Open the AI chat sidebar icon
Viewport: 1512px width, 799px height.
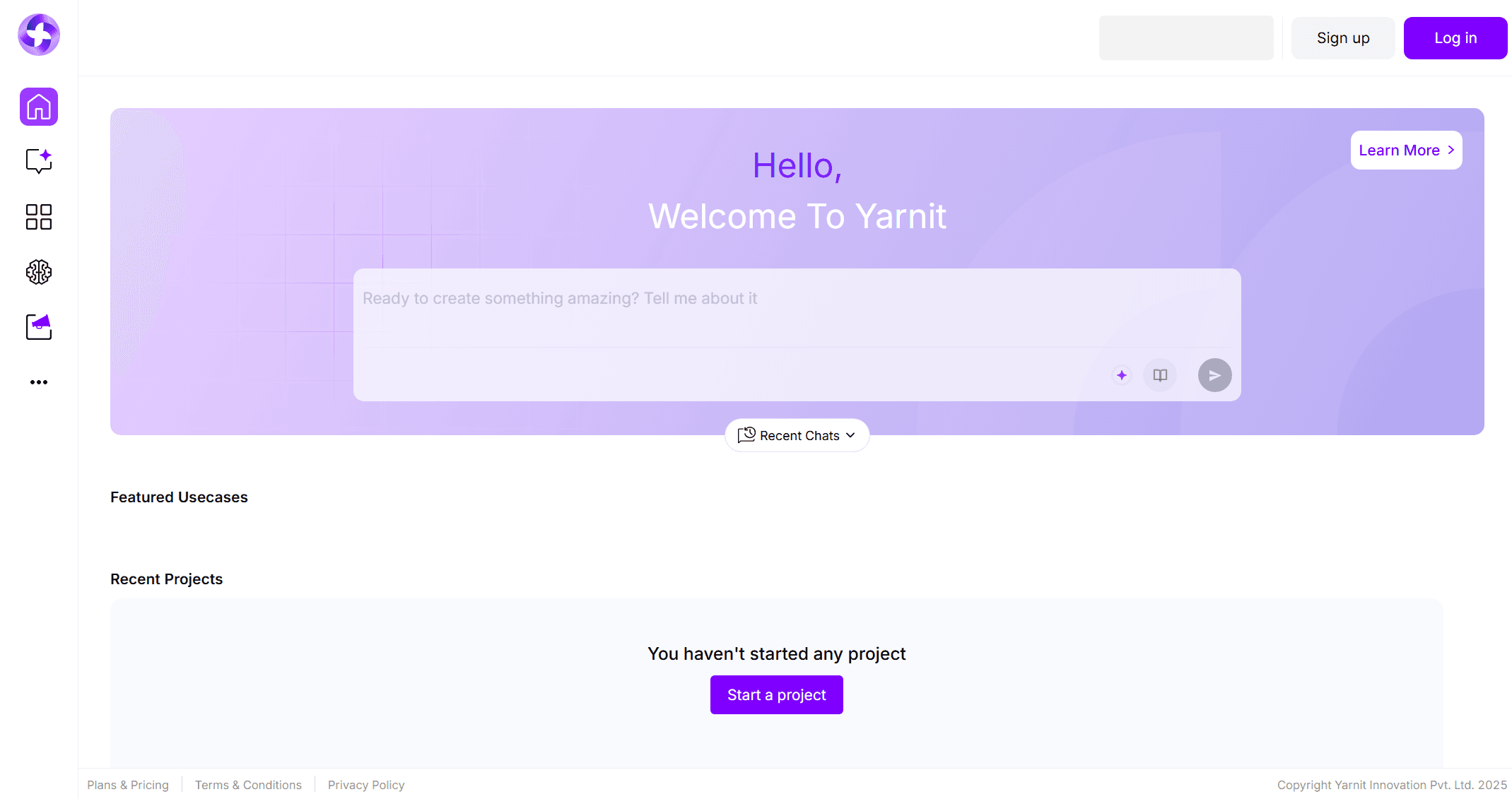pyautogui.click(x=39, y=161)
